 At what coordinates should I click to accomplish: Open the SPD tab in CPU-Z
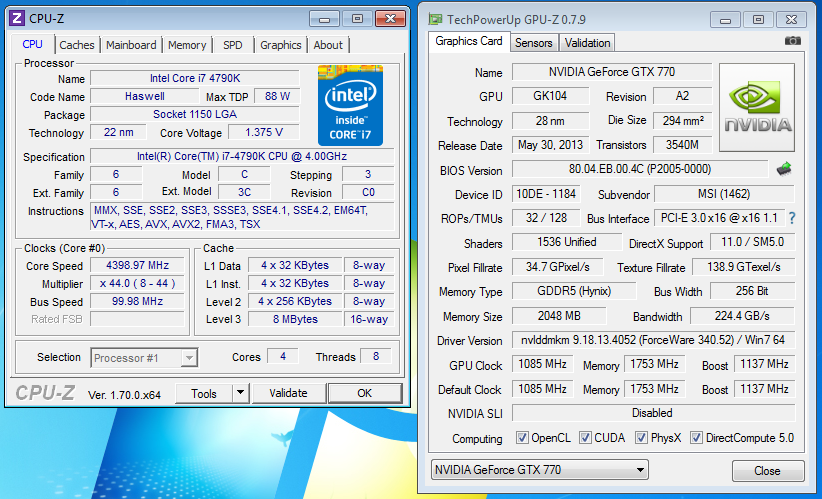coord(233,45)
